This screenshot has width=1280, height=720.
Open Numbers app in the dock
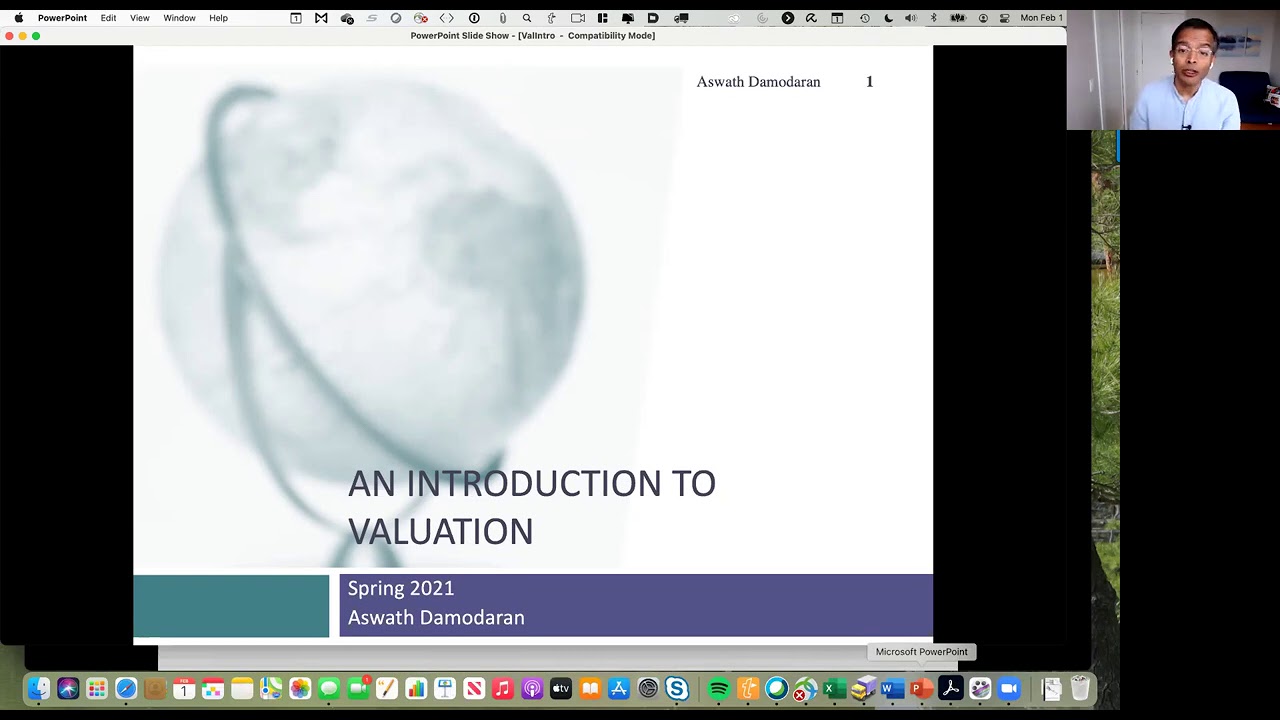point(416,689)
